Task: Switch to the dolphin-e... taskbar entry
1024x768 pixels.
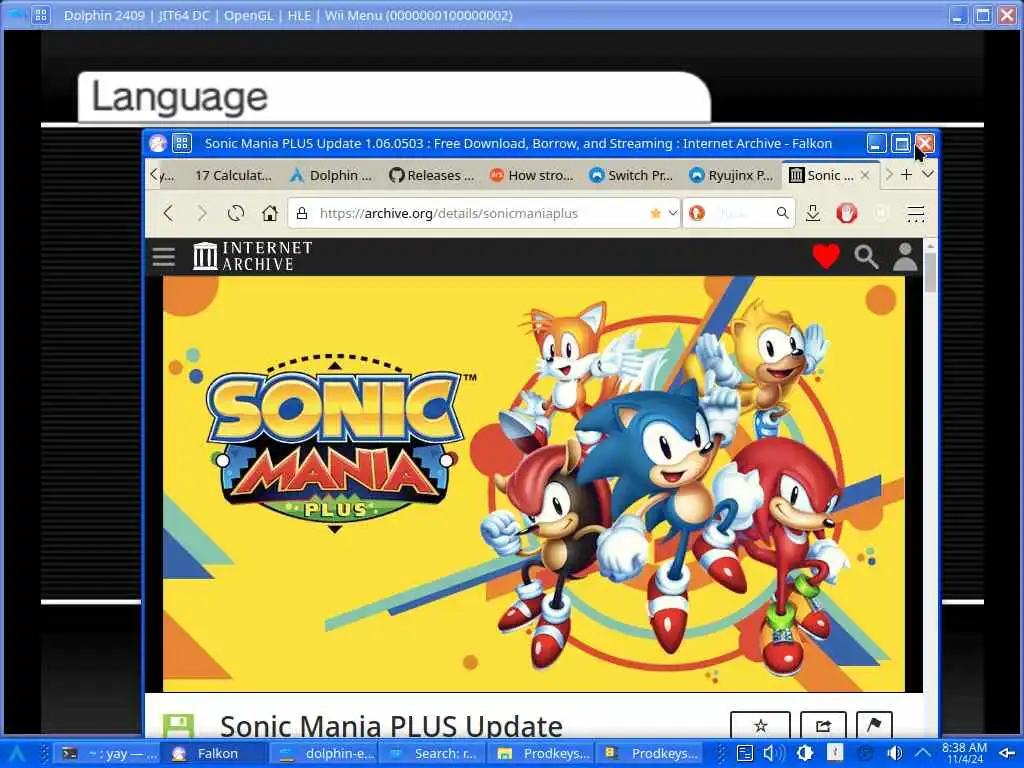Action: point(324,754)
